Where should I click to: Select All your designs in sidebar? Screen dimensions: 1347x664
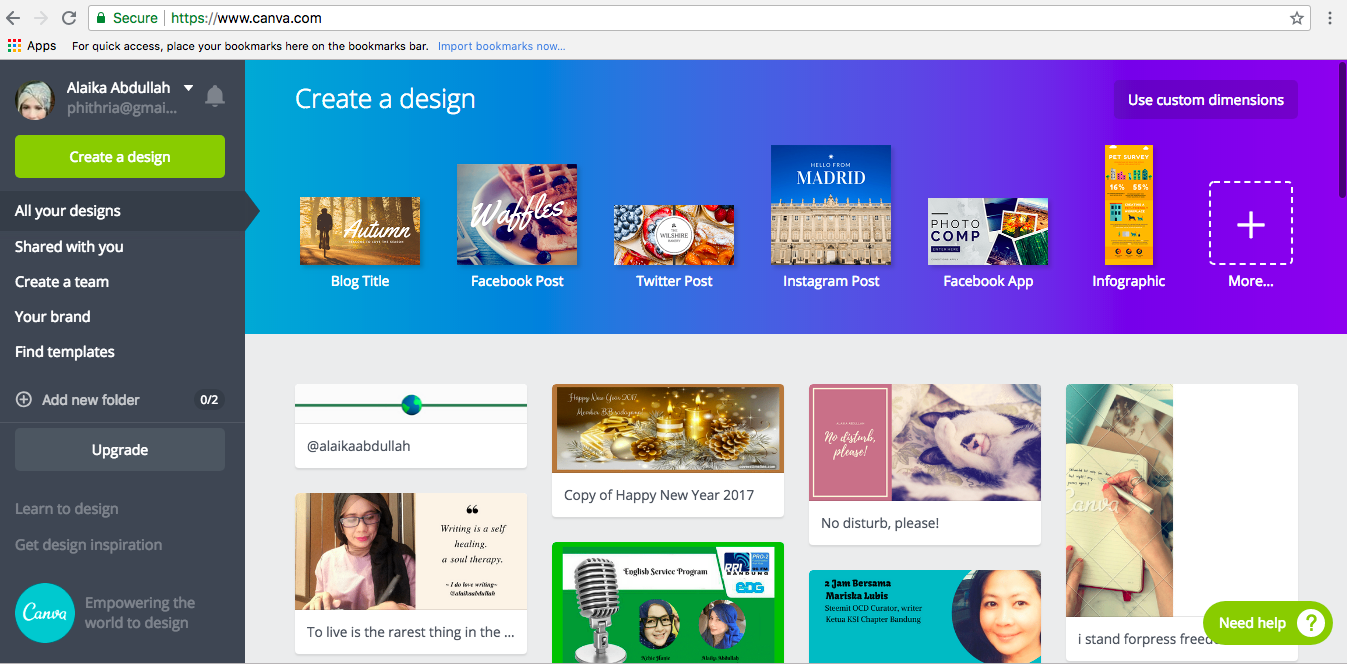[122, 211]
